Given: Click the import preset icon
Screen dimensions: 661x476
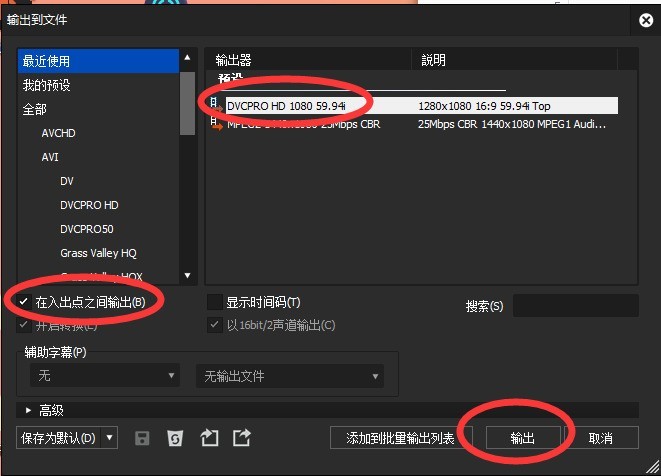Looking at the screenshot, I should coord(208,438).
